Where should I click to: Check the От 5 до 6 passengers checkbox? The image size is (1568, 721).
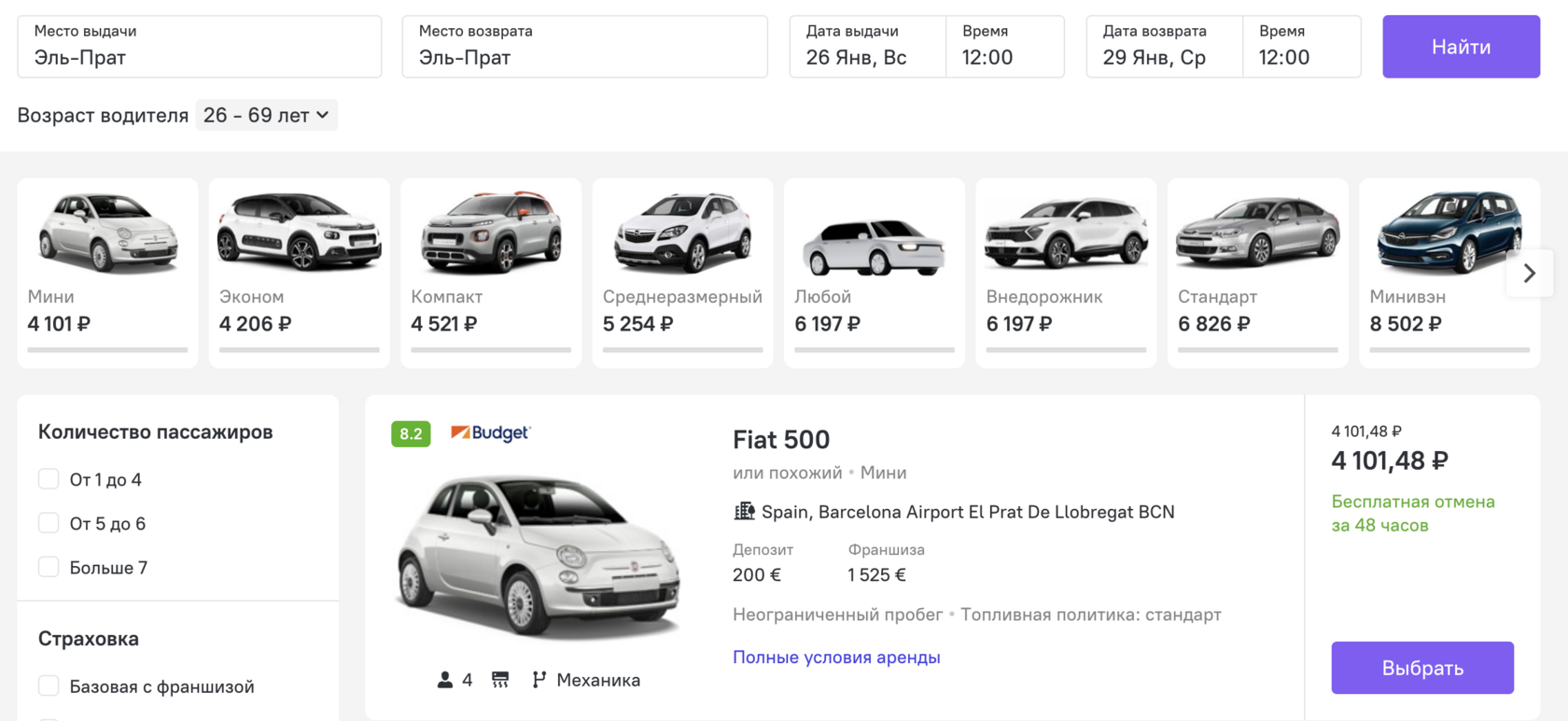pyautogui.click(x=49, y=523)
